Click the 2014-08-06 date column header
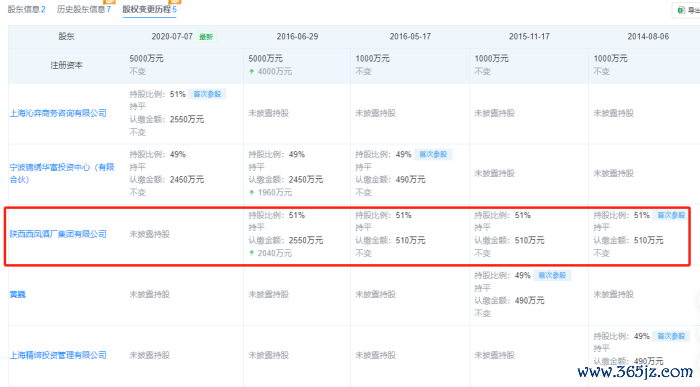 [x=648, y=37]
